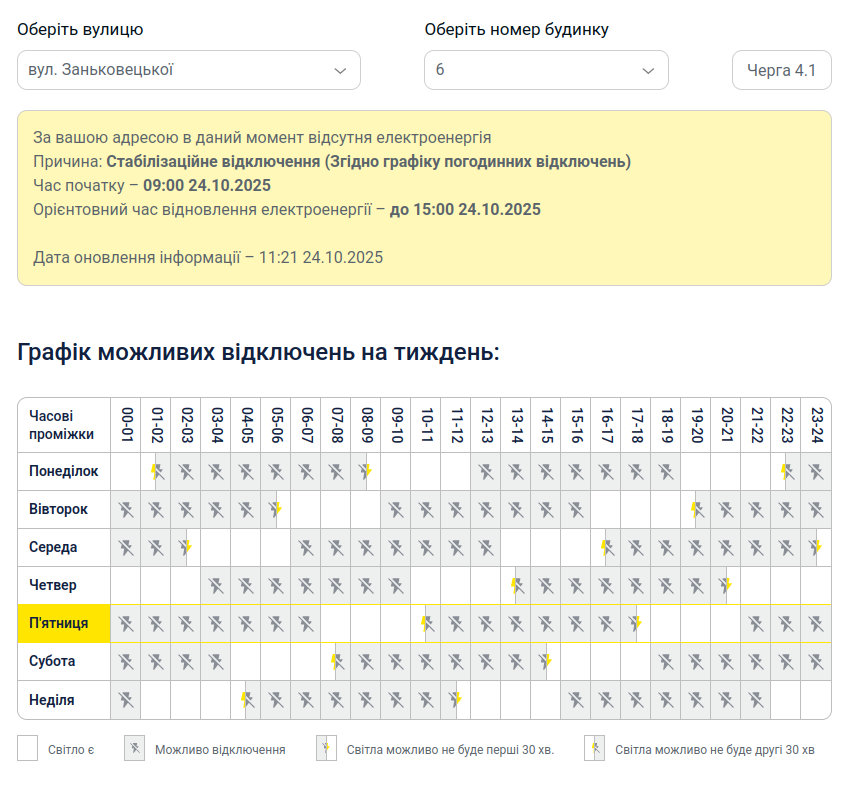Click the Вівторок 19-20 half-hour outage icon
This screenshot has height=788, width=854.
(697, 510)
